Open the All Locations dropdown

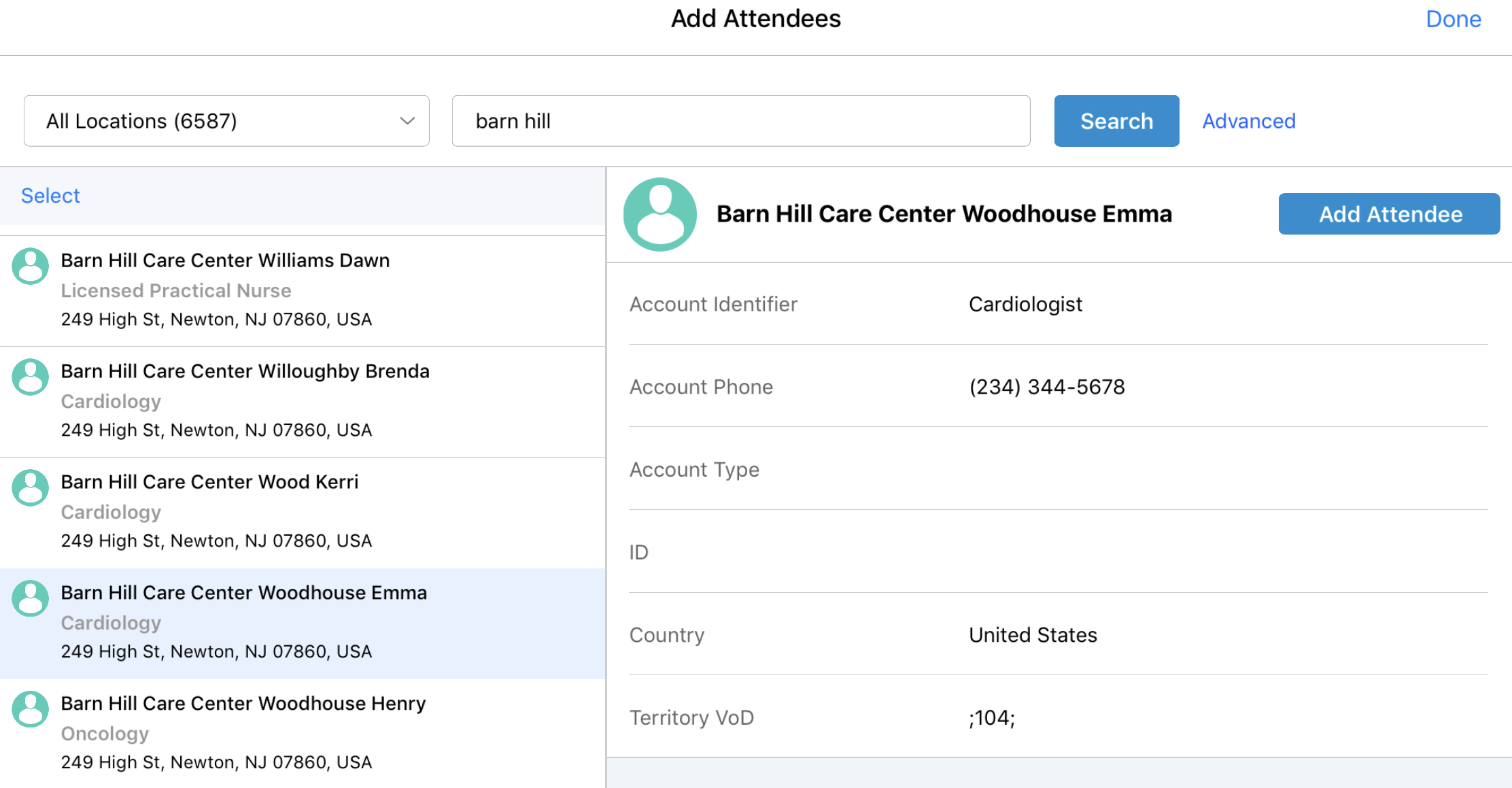[x=226, y=121]
